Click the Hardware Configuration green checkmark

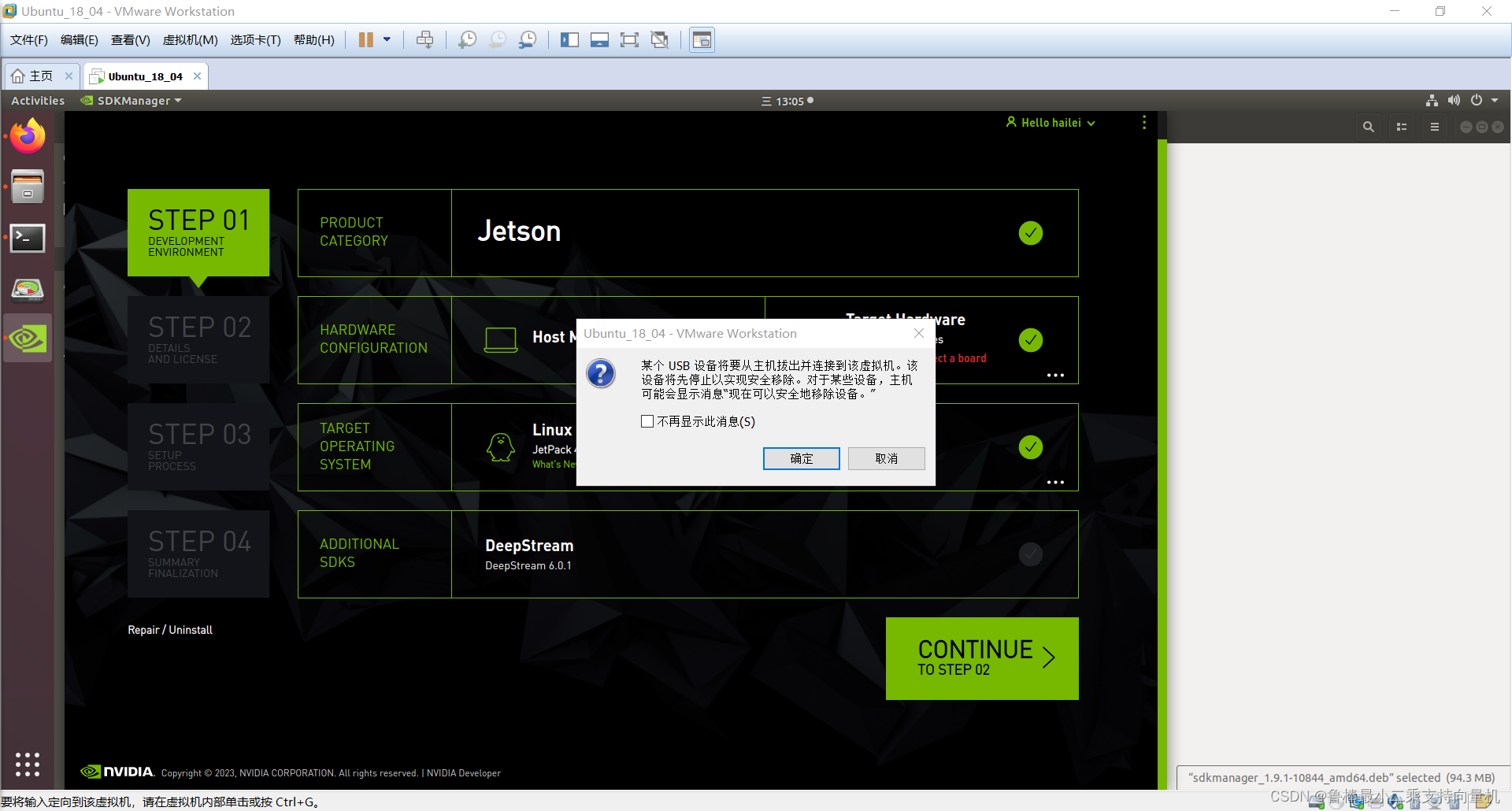click(x=1030, y=340)
